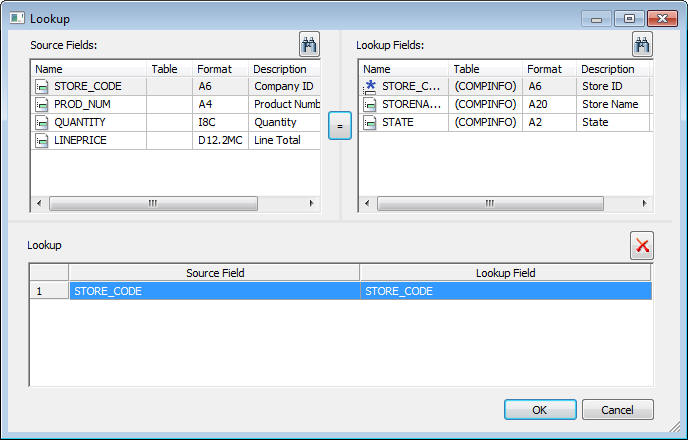Viewport: 688px width, 440px height.
Task: Click Source Fields Table column header
Action: click(169, 69)
